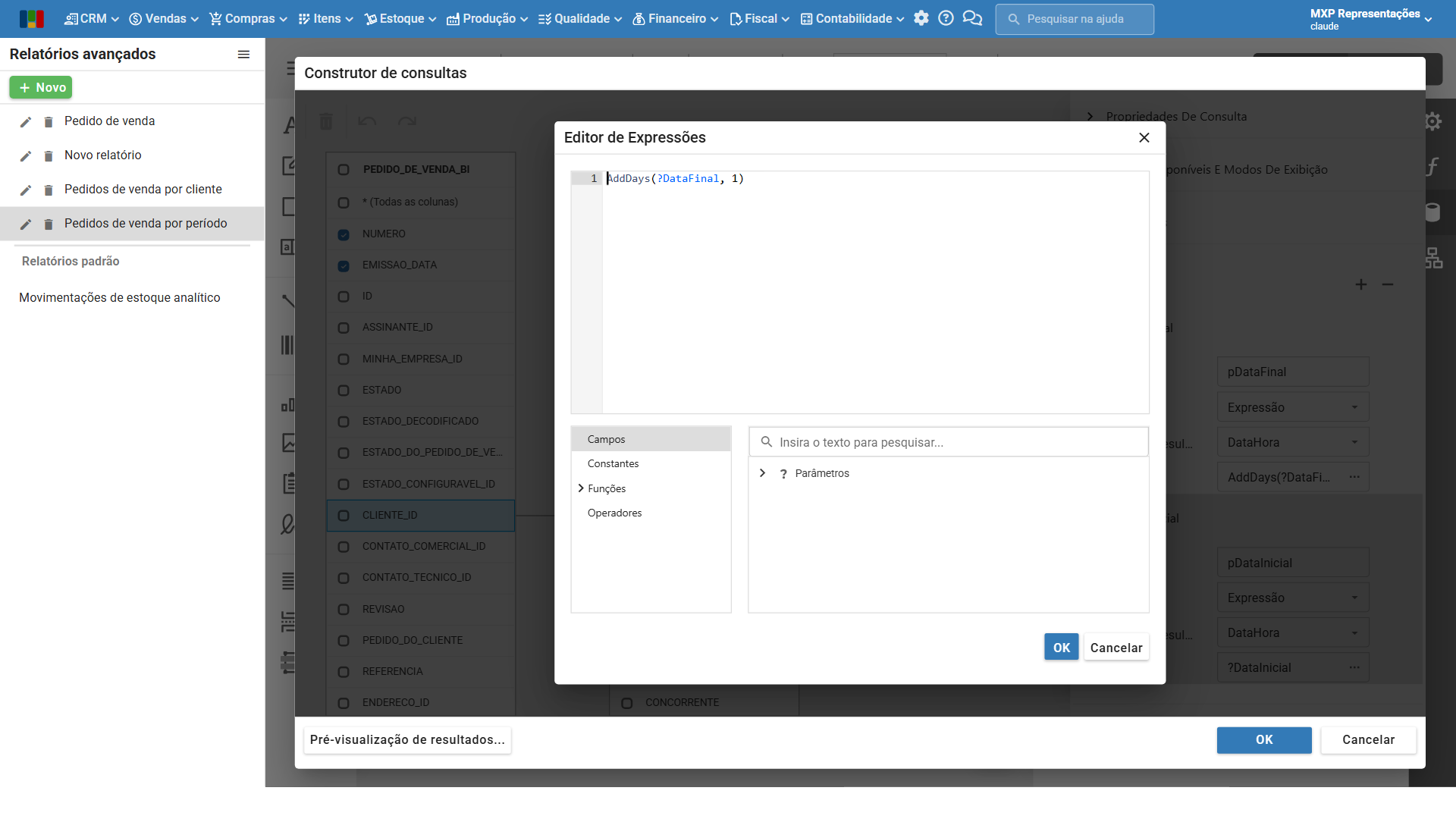Check the CLIENTE_ID column checkbox
The width and height of the screenshot is (1456, 819).
[344, 516]
